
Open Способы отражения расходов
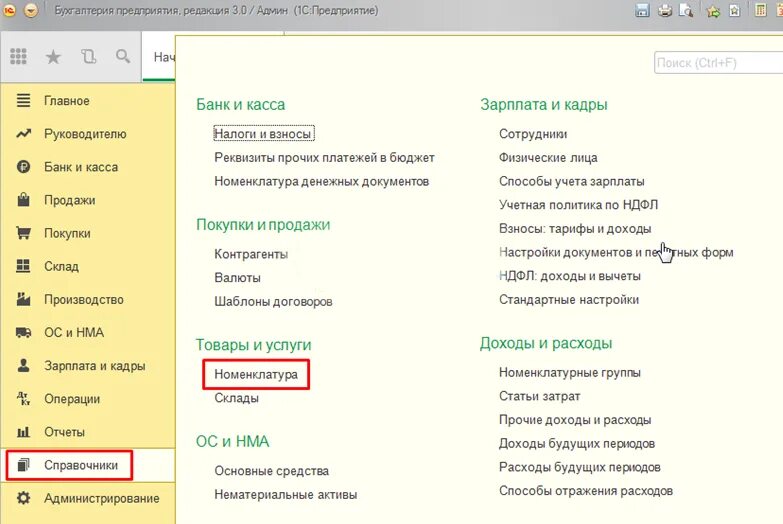[586, 491]
